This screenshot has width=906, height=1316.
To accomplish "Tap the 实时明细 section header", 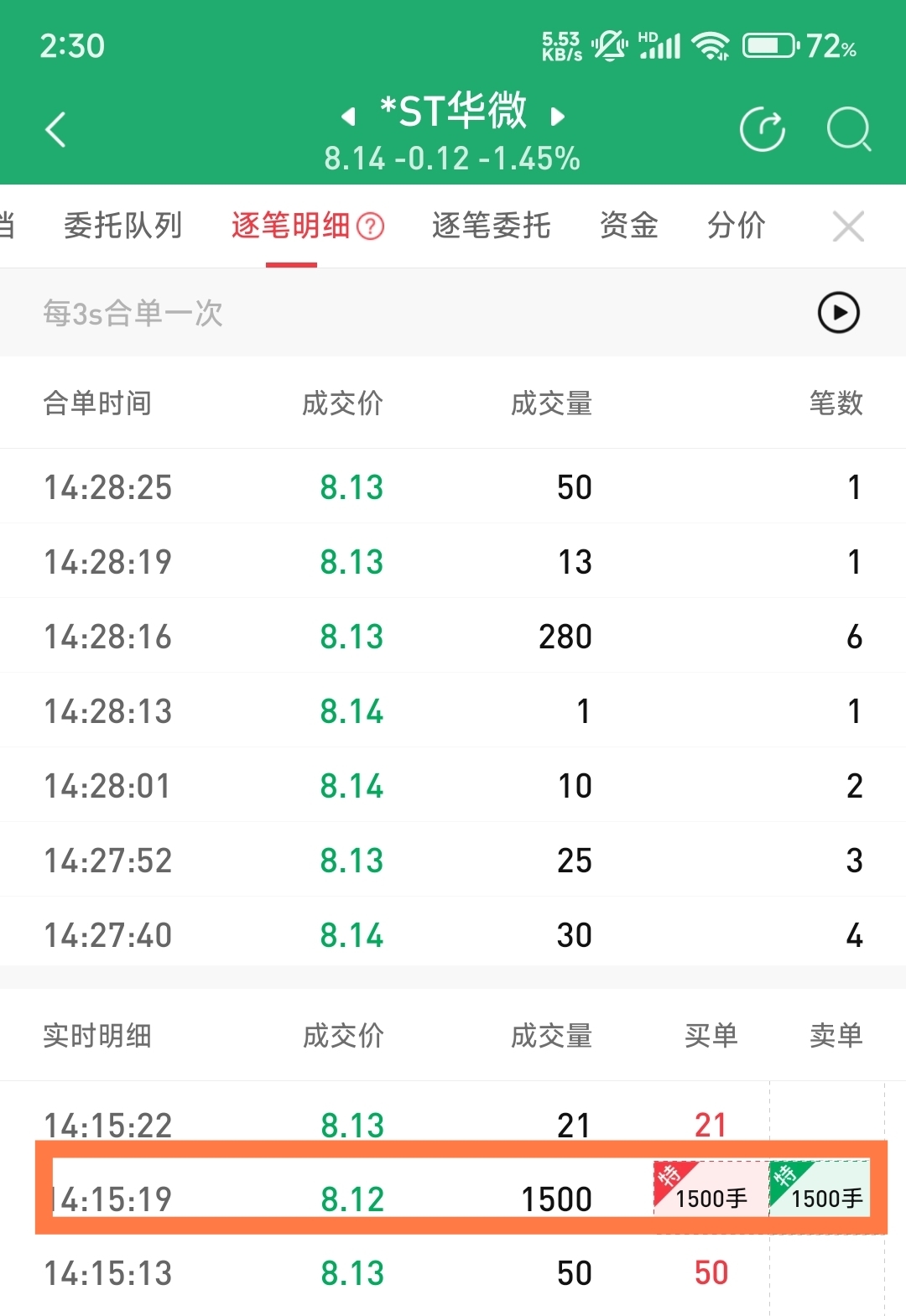I will [x=97, y=1036].
